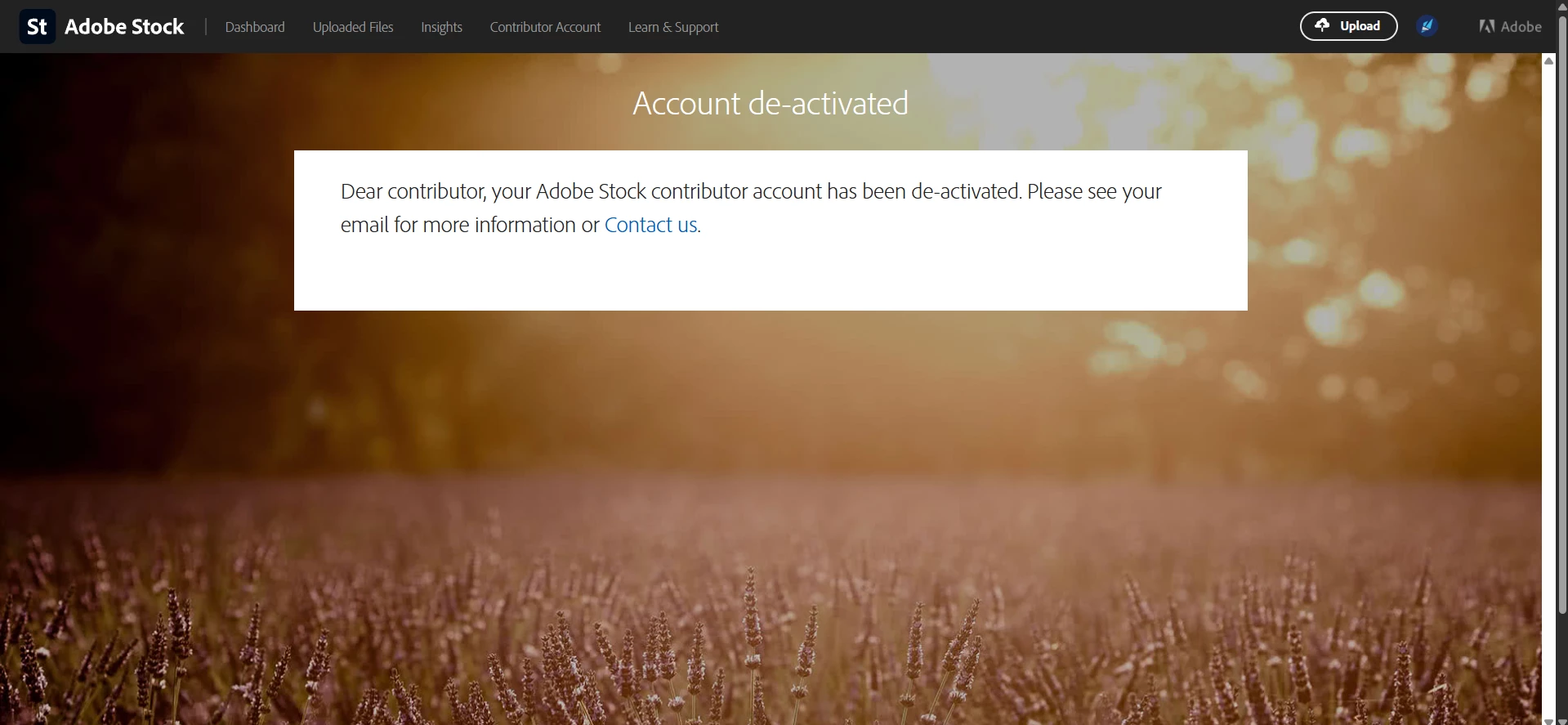This screenshot has height=725, width=1568.
Task: Select Contributor Account in top navigation
Action: [545, 27]
